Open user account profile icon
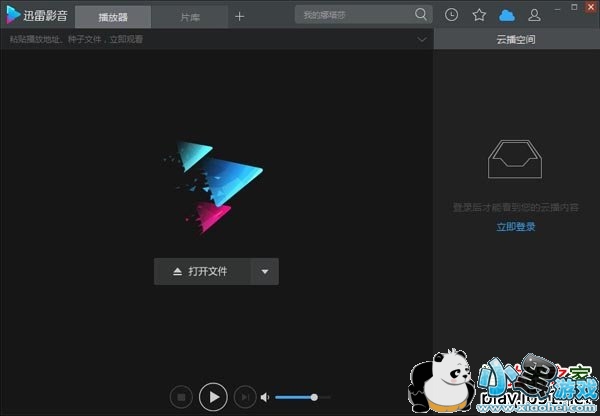The height and width of the screenshot is (416, 600). [x=534, y=15]
